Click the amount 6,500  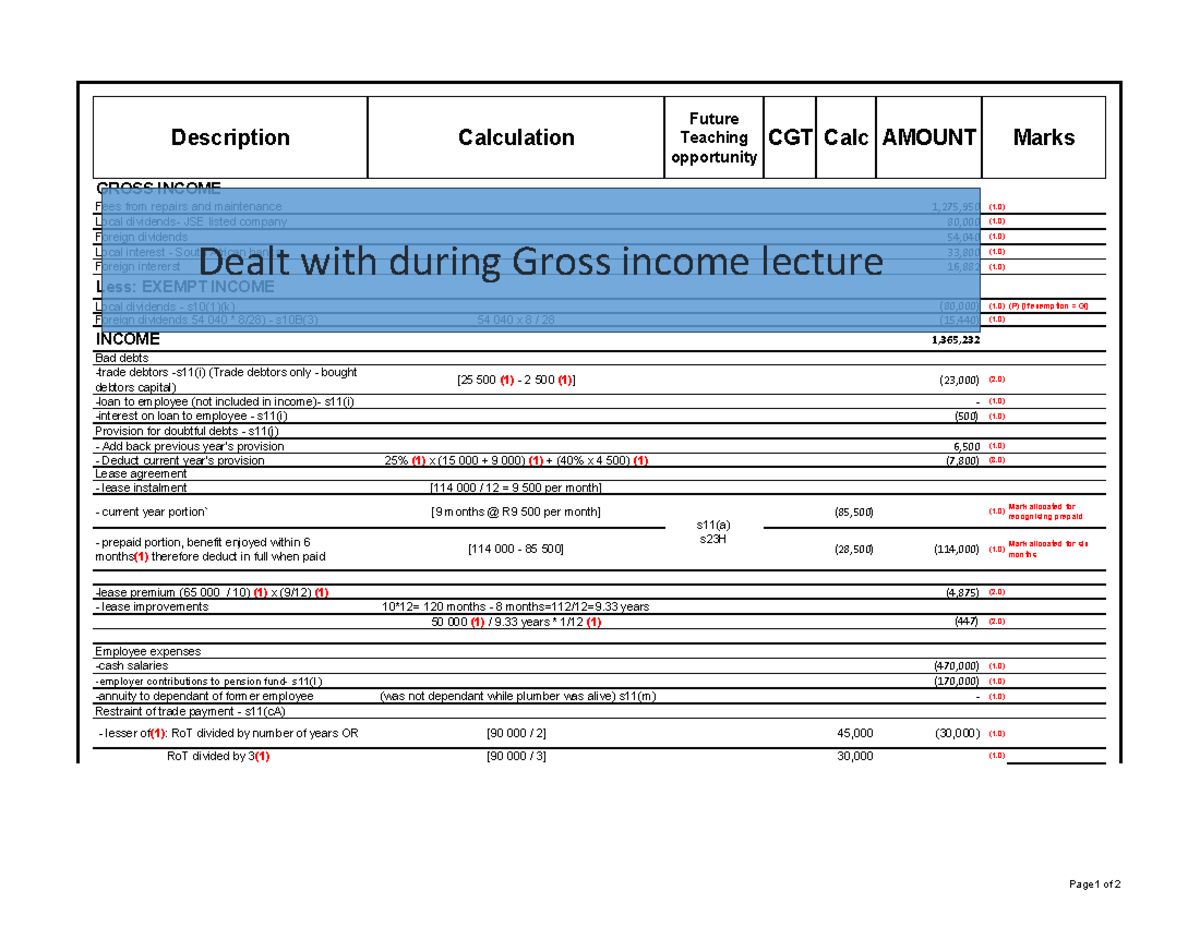(x=967, y=446)
